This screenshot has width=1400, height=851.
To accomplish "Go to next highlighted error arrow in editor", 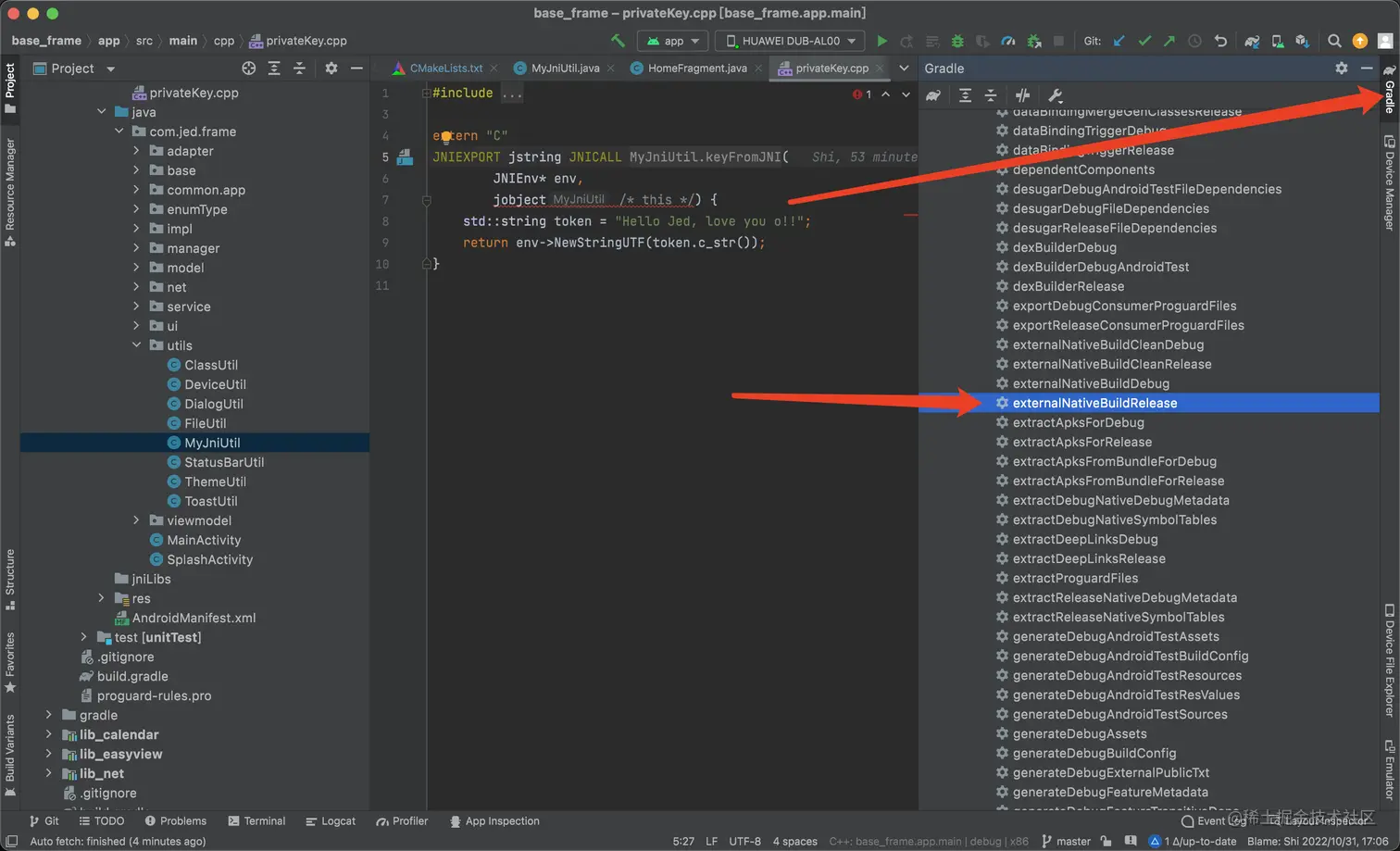I will [x=906, y=94].
